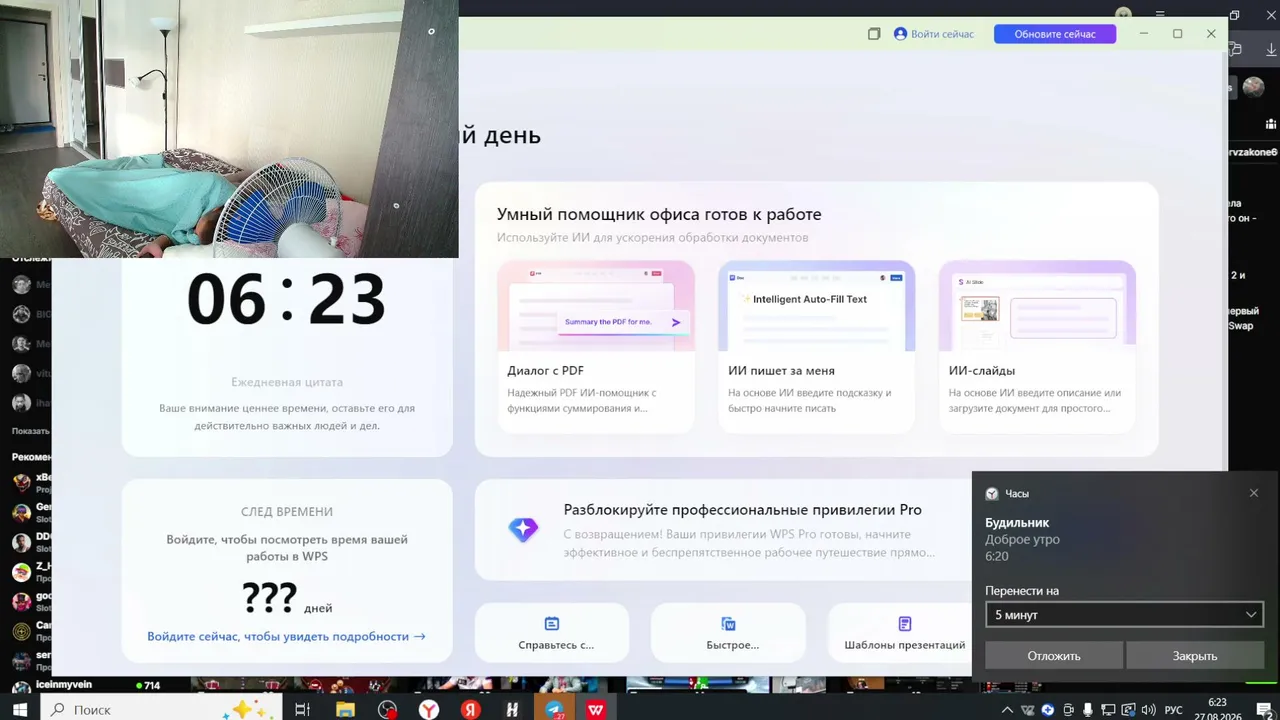Click the Часы app icon in notification
This screenshot has width=1280, height=720.
(992, 494)
